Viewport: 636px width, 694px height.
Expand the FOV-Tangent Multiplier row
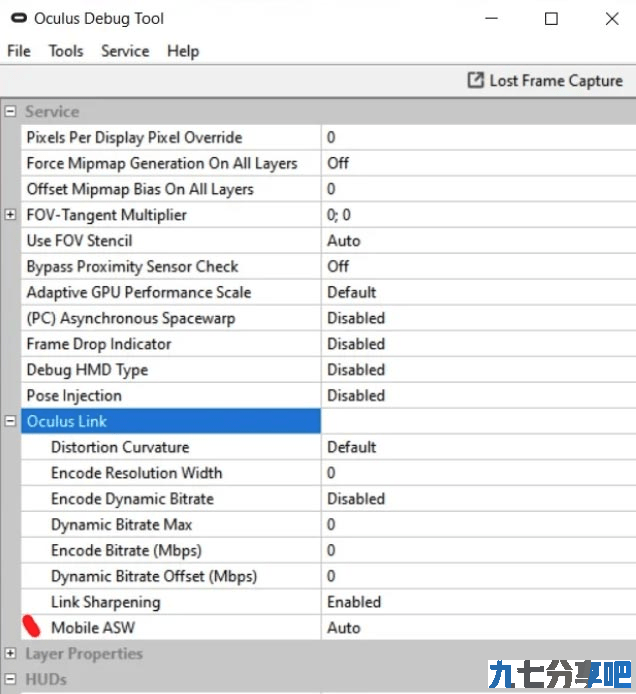[10, 215]
